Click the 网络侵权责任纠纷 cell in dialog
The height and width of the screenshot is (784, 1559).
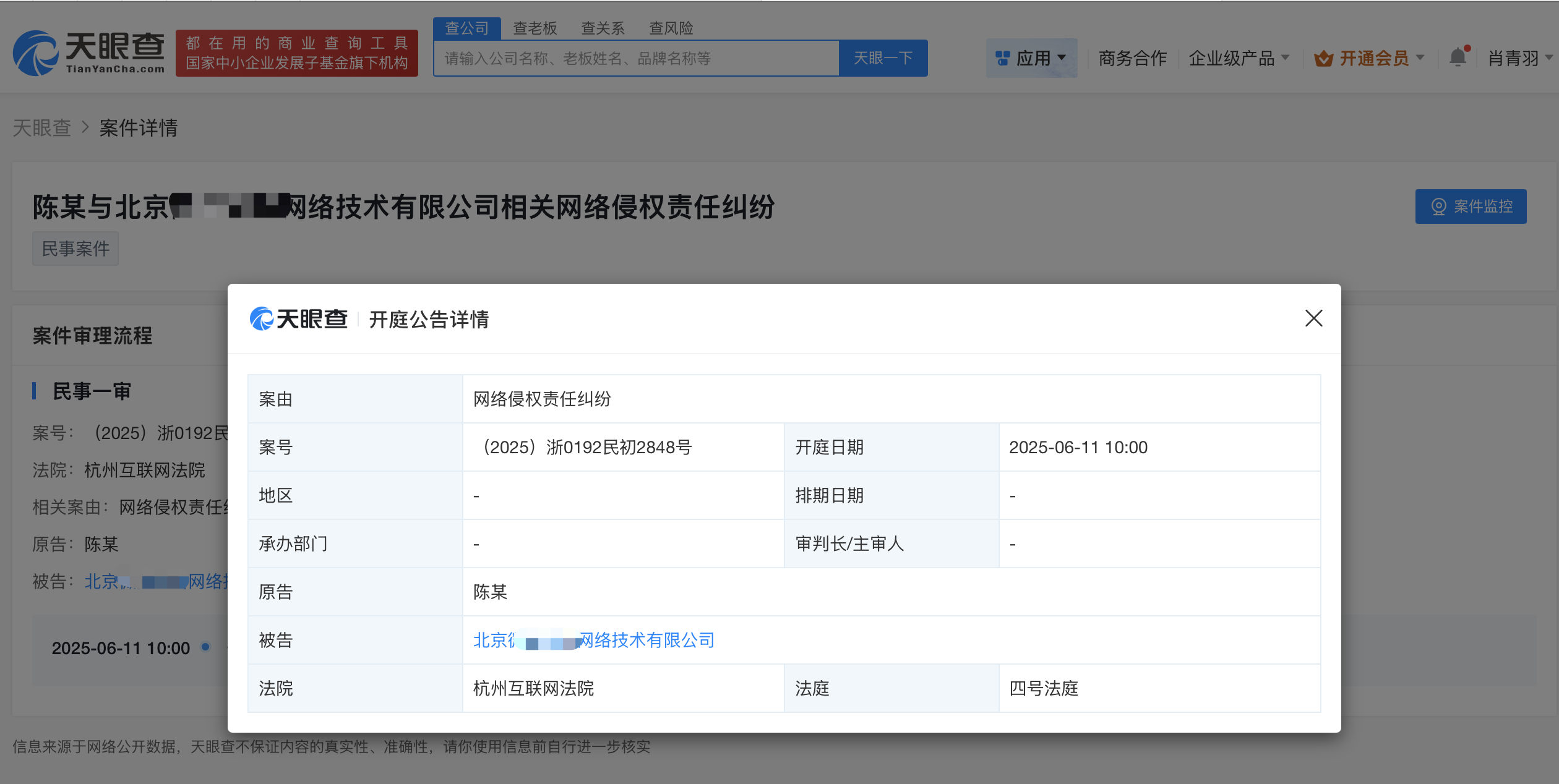pos(891,399)
